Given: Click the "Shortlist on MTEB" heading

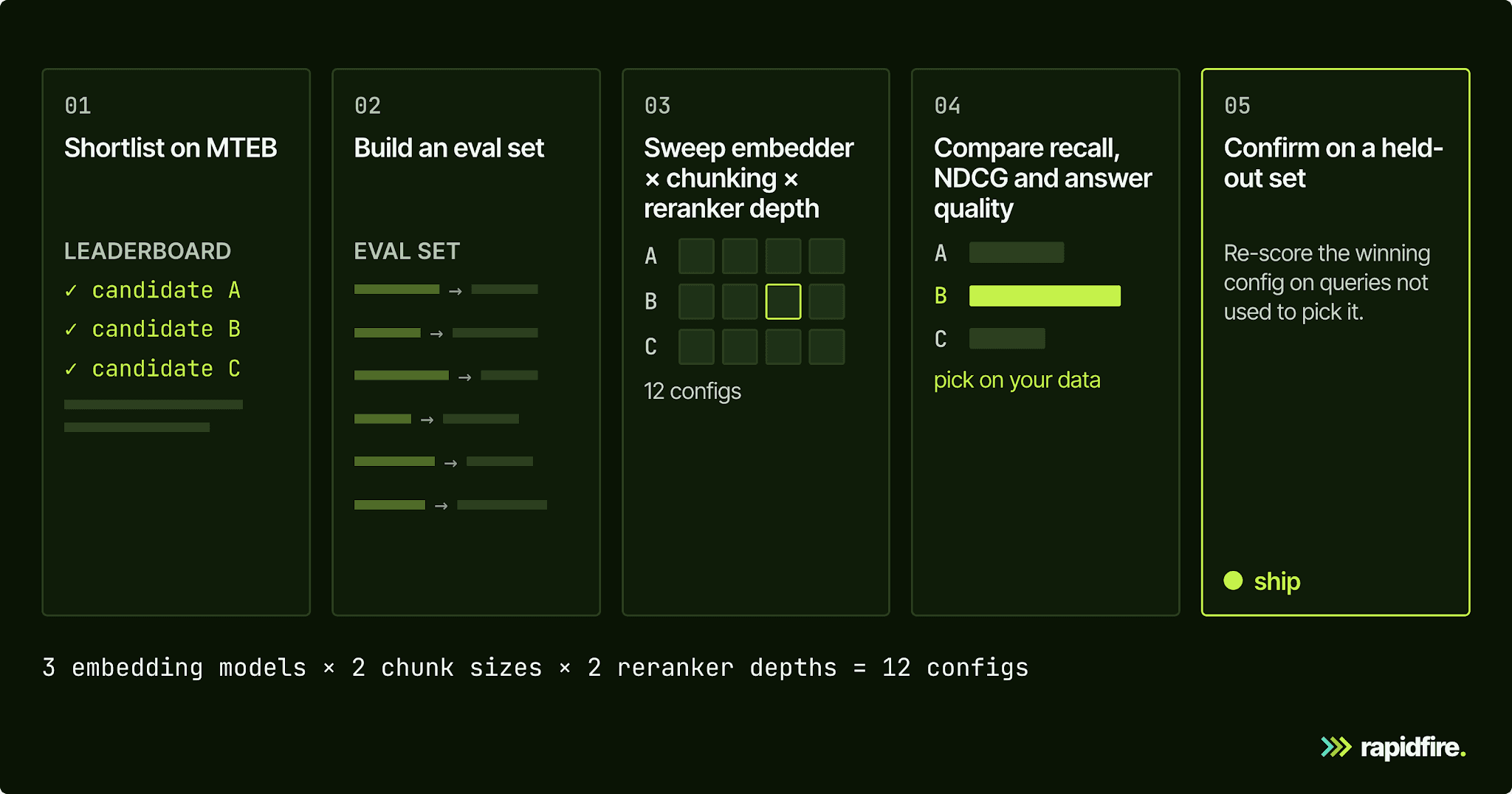Looking at the screenshot, I should tap(171, 148).
